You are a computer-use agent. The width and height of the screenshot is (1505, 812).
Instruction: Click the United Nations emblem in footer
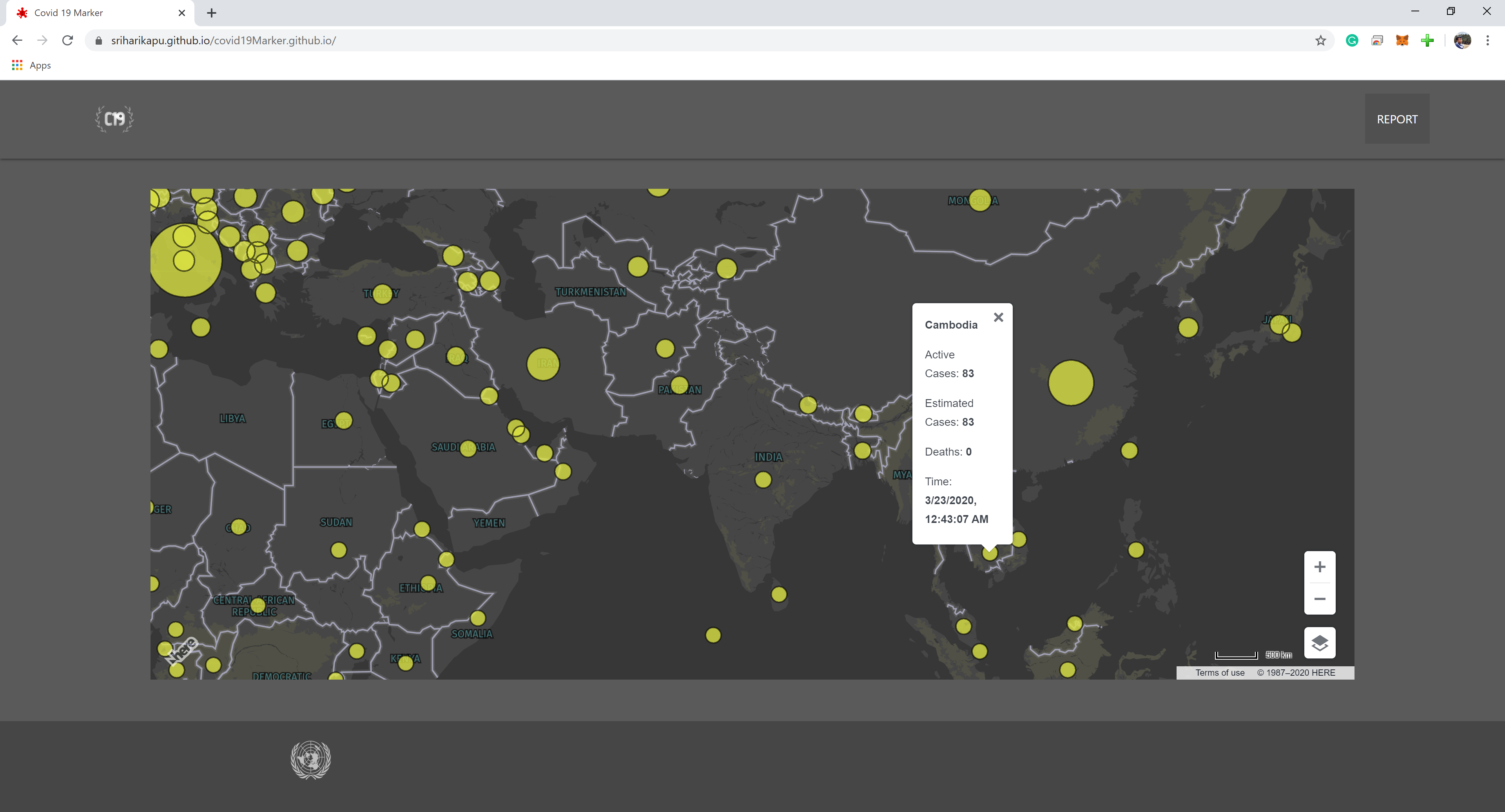pyautogui.click(x=311, y=760)
